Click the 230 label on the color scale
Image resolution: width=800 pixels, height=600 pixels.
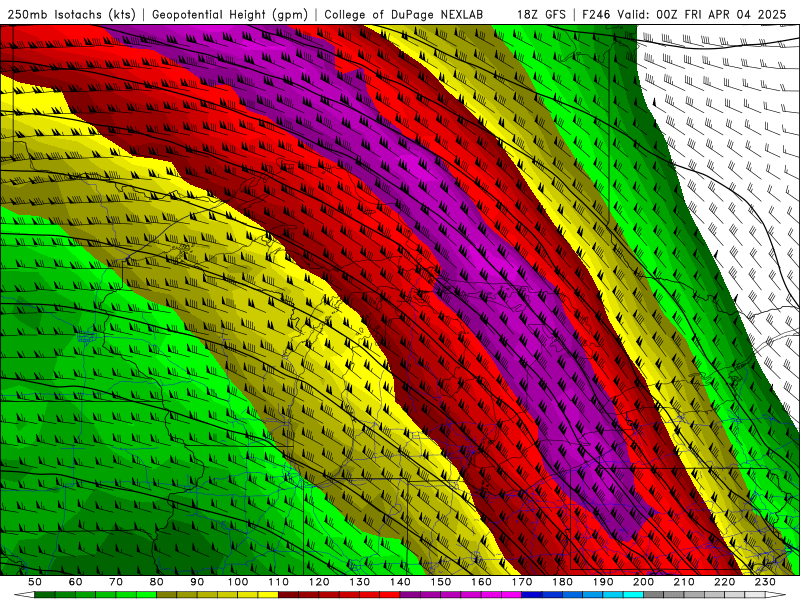click(x=765, y=582)
